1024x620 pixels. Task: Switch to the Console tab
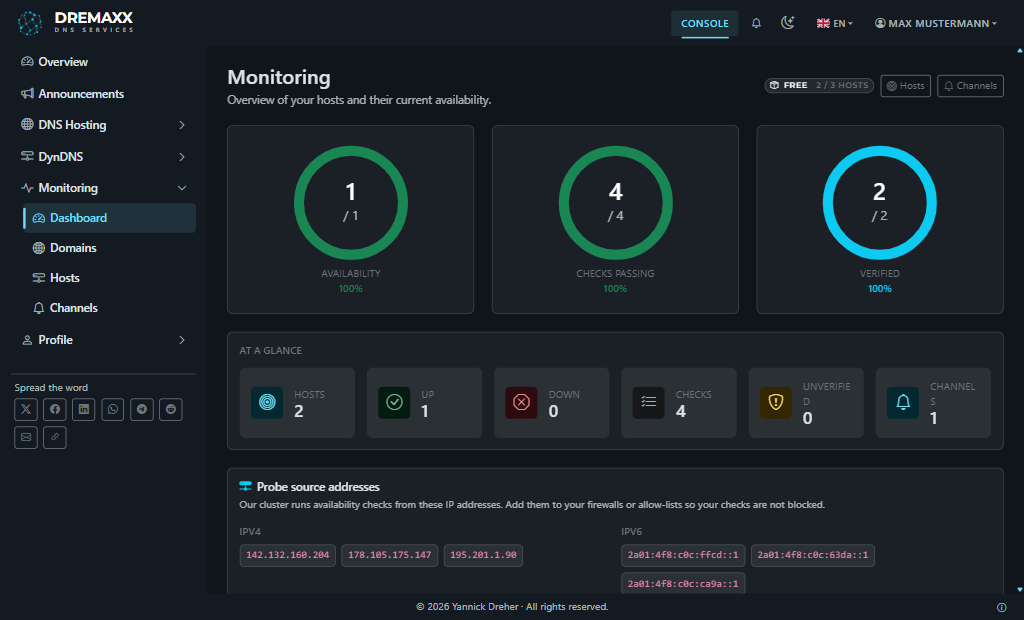705,24
